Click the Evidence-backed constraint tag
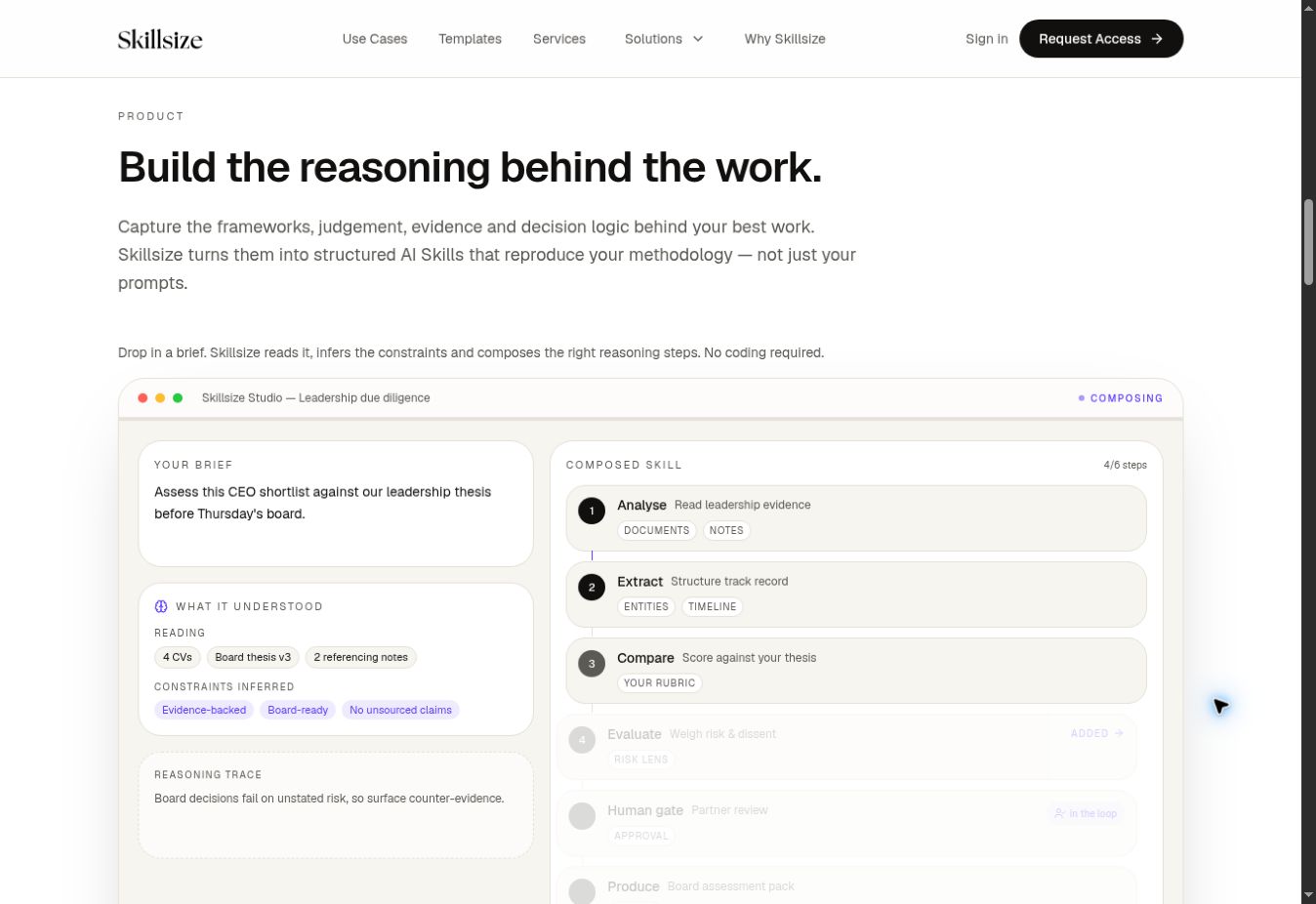Image resolution: width=1316 pixels, height=904 pixels. [x=204, y=710]
